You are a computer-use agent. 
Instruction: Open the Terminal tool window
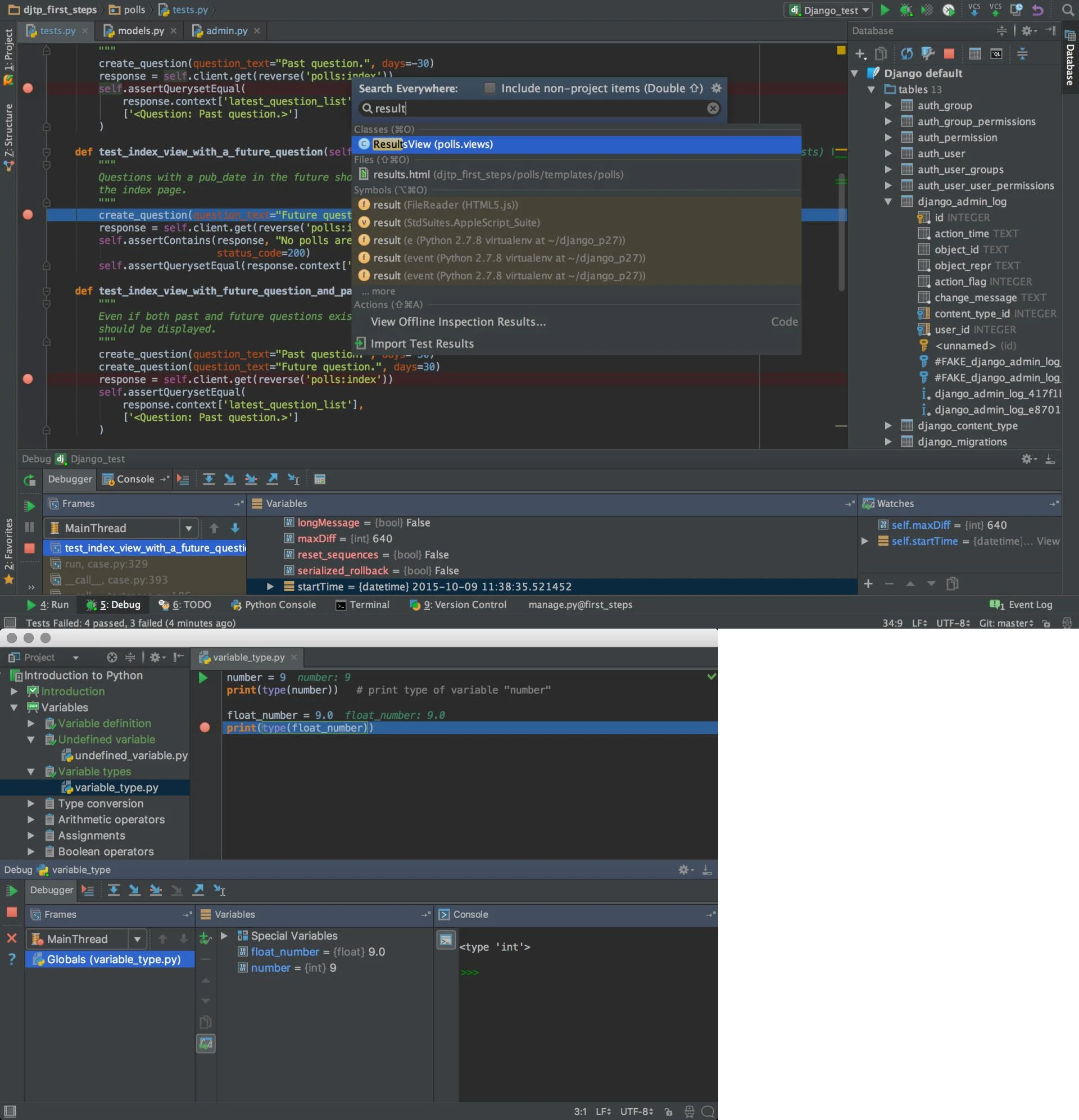369,605
